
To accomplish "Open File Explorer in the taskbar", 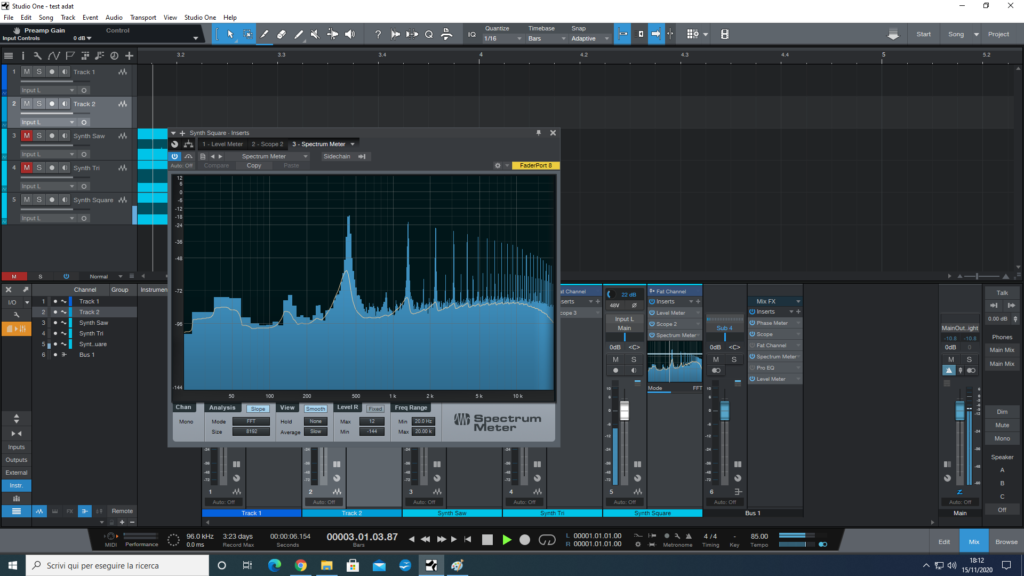I will [x=327, y=566].
